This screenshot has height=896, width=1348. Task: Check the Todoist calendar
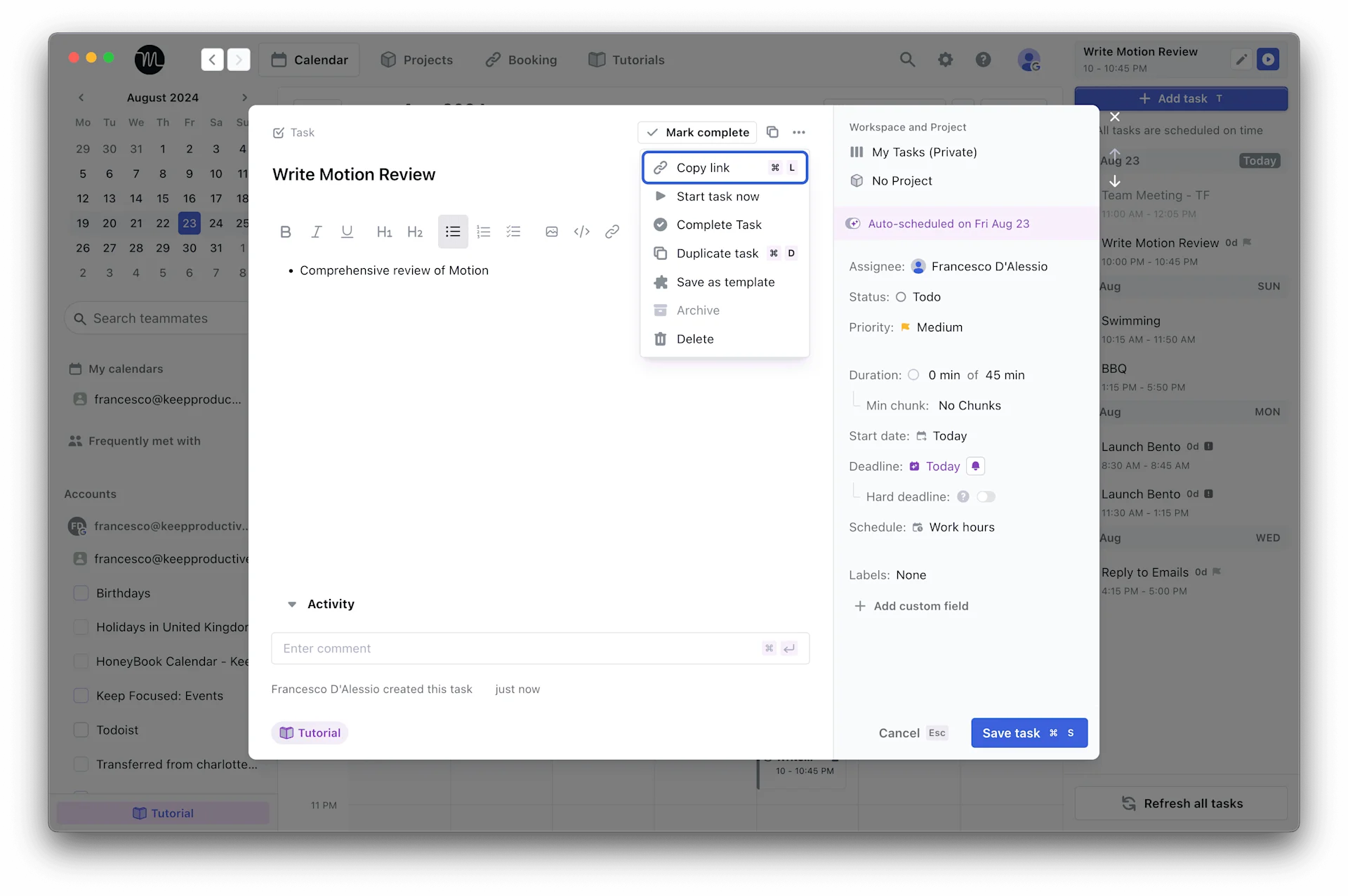[x=81, y=730]
